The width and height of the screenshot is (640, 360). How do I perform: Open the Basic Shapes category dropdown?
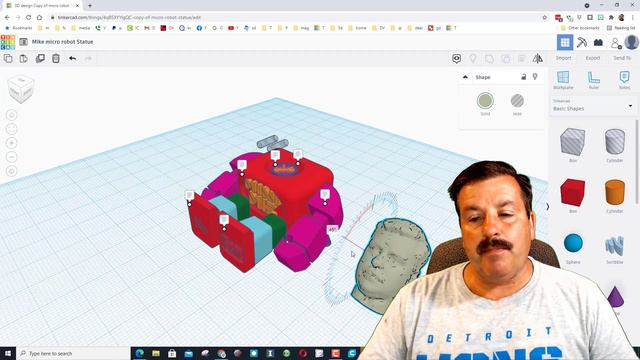point(592,106)
